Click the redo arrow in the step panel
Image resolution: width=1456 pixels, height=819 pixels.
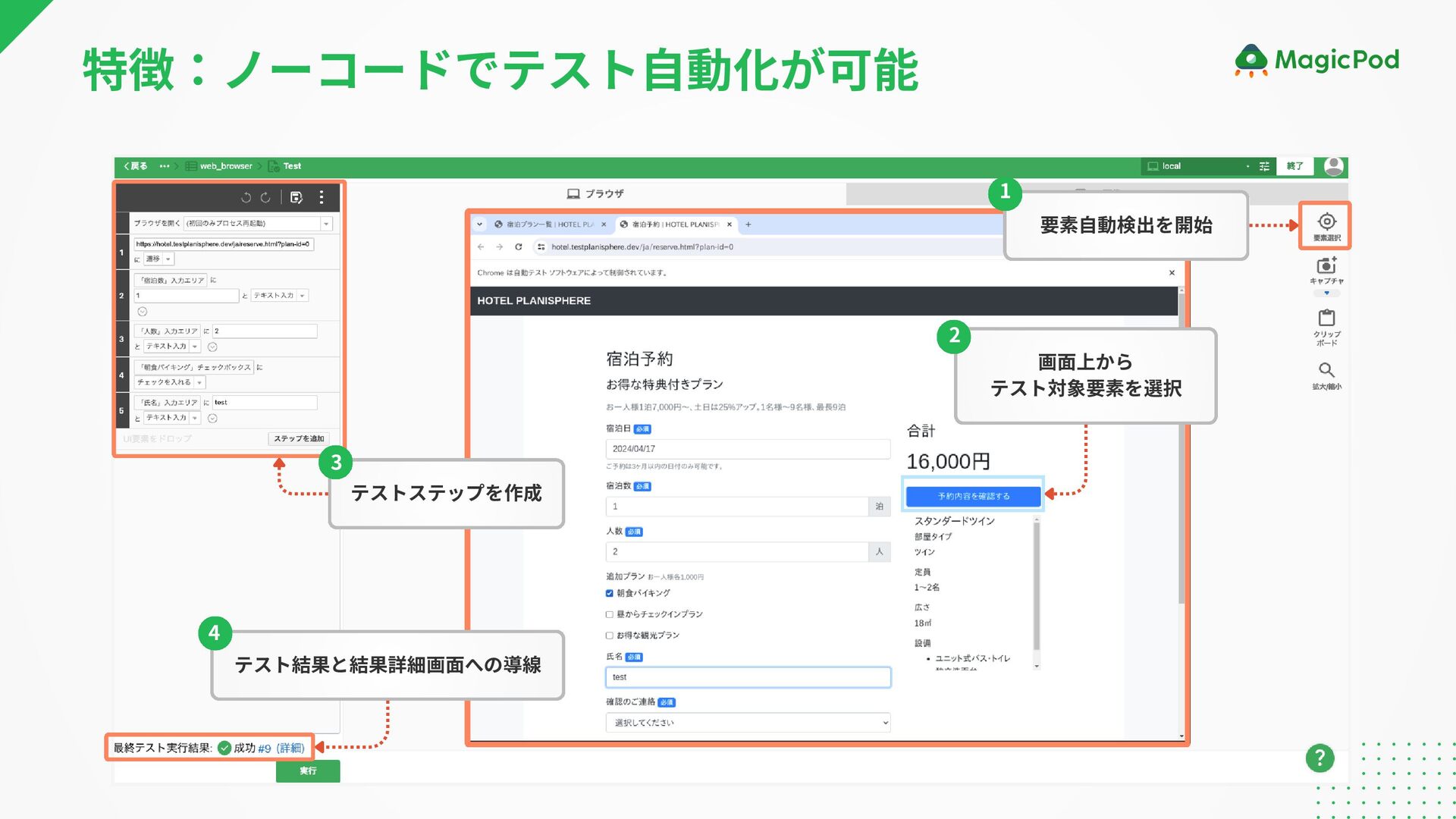point(265,198)
